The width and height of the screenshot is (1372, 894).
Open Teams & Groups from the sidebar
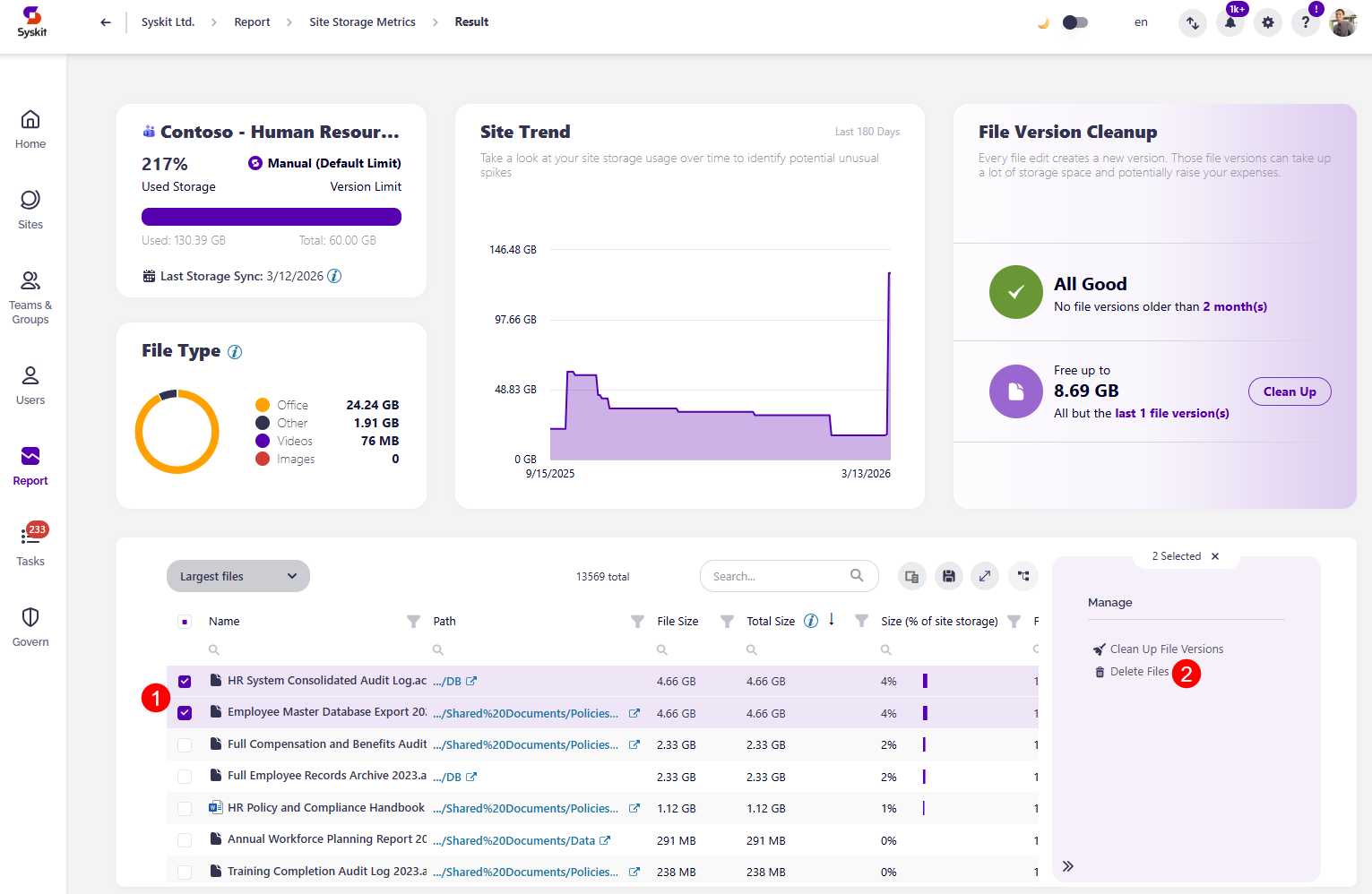click(x=30, y=296)
